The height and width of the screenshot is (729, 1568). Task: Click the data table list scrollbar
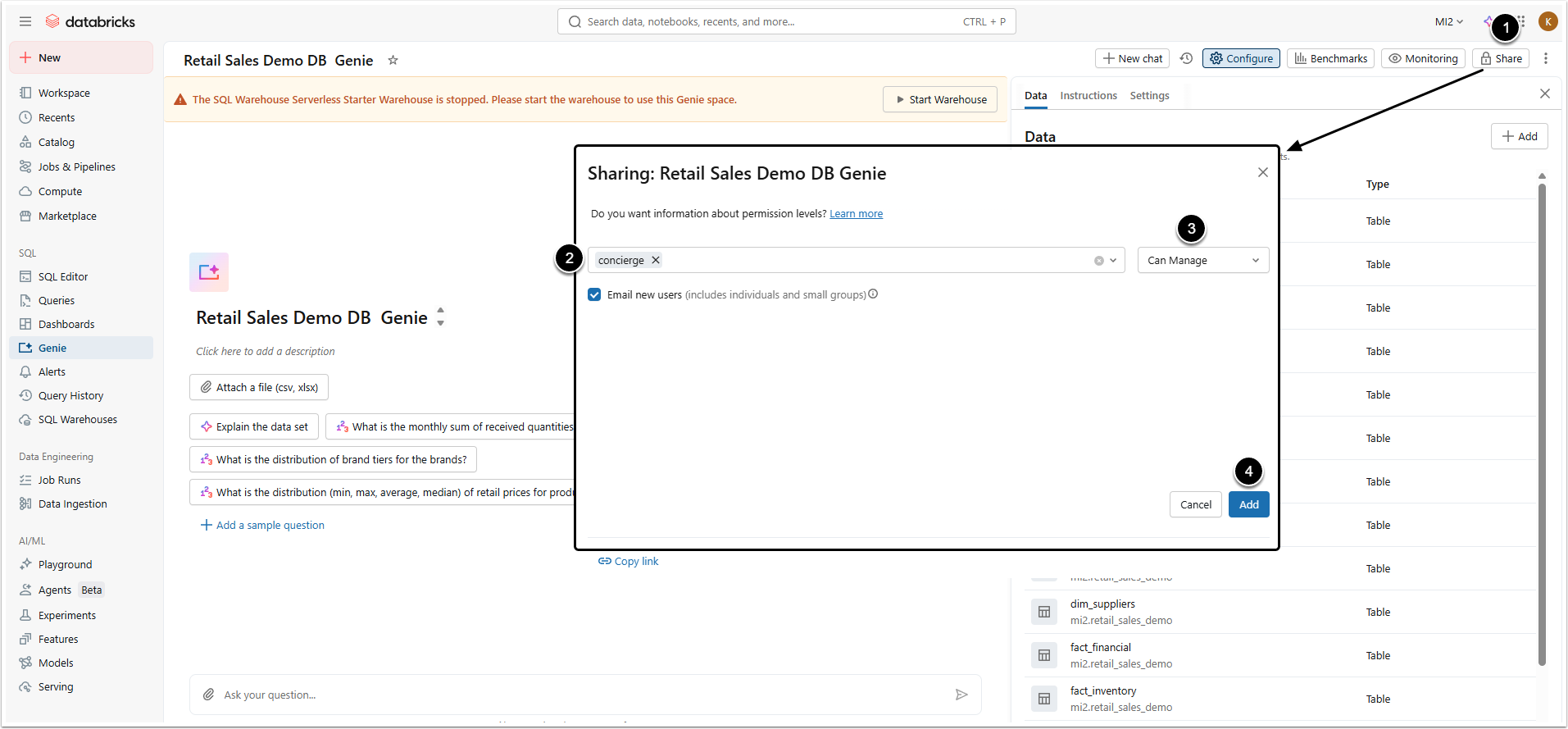[x=1542, y=410]
